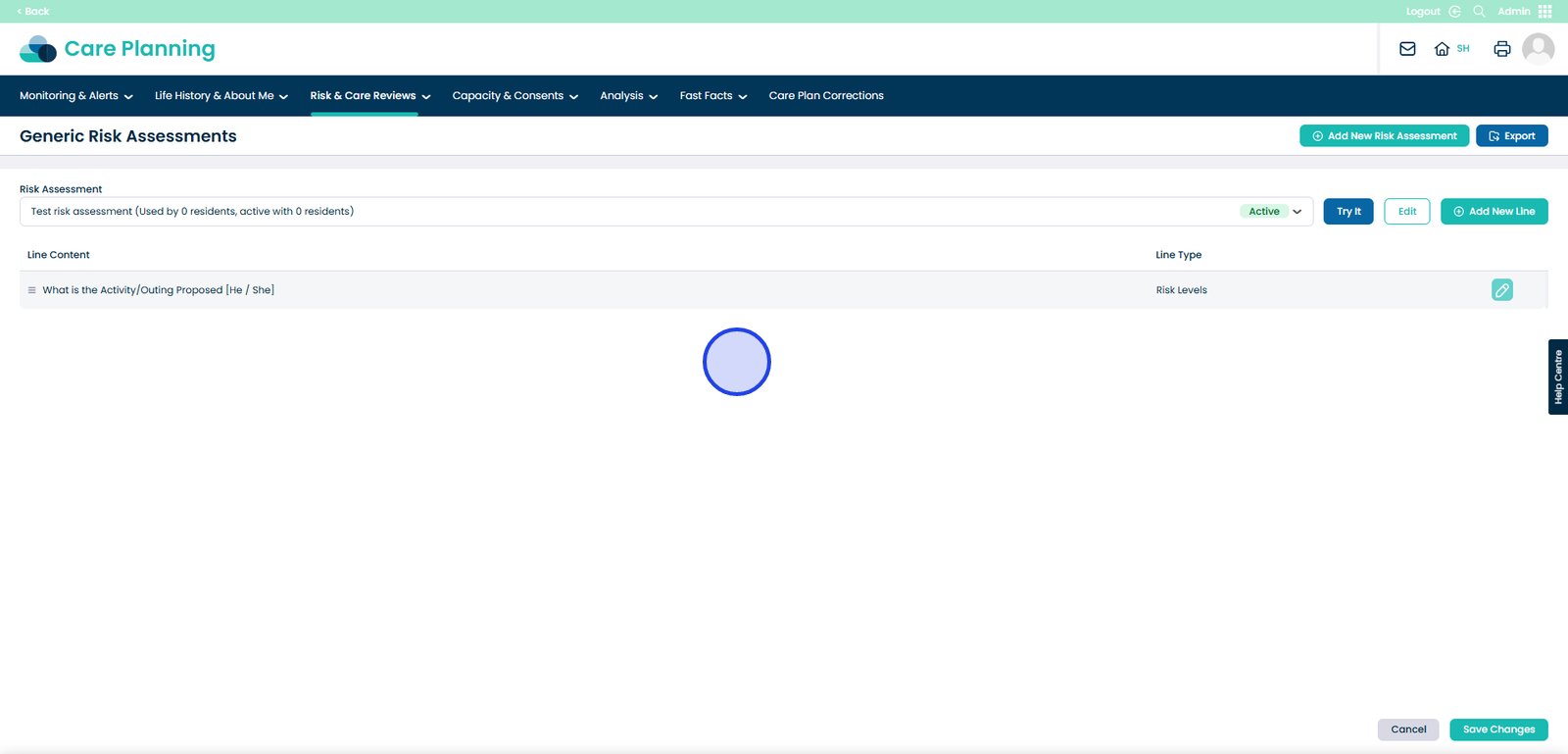Screen dimensions: 1568x754
Task: Open the Help Centre side tab
Action: point(1557,377)
